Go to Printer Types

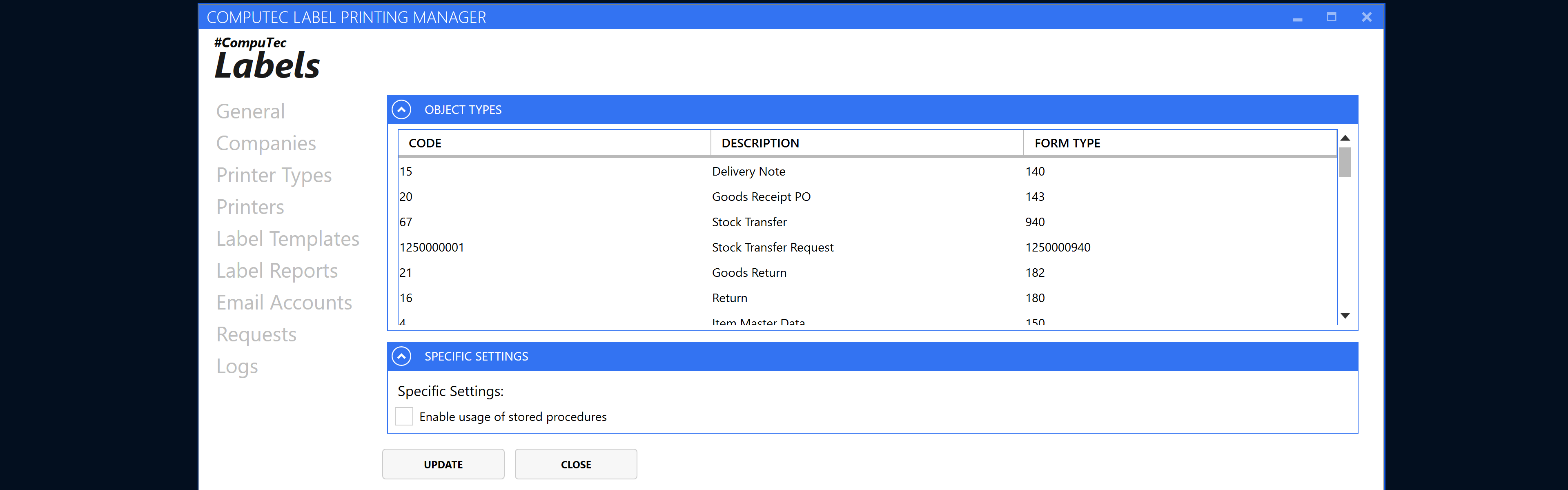[274, 175]
